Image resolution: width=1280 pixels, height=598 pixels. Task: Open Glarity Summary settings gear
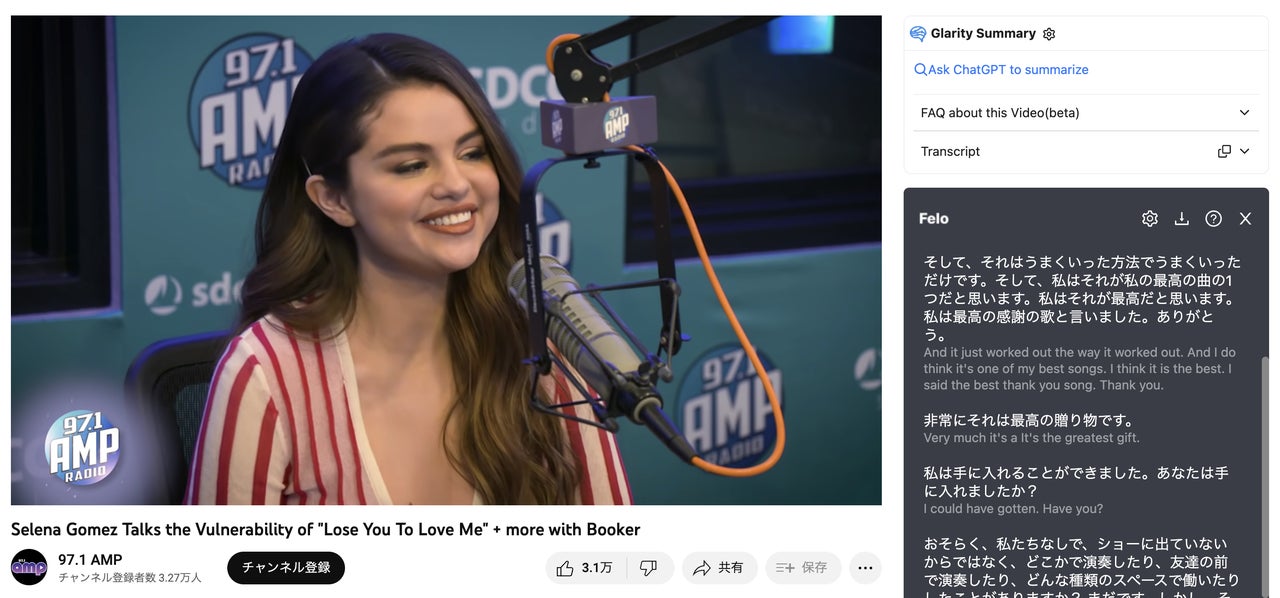(x=1049, y=34)
